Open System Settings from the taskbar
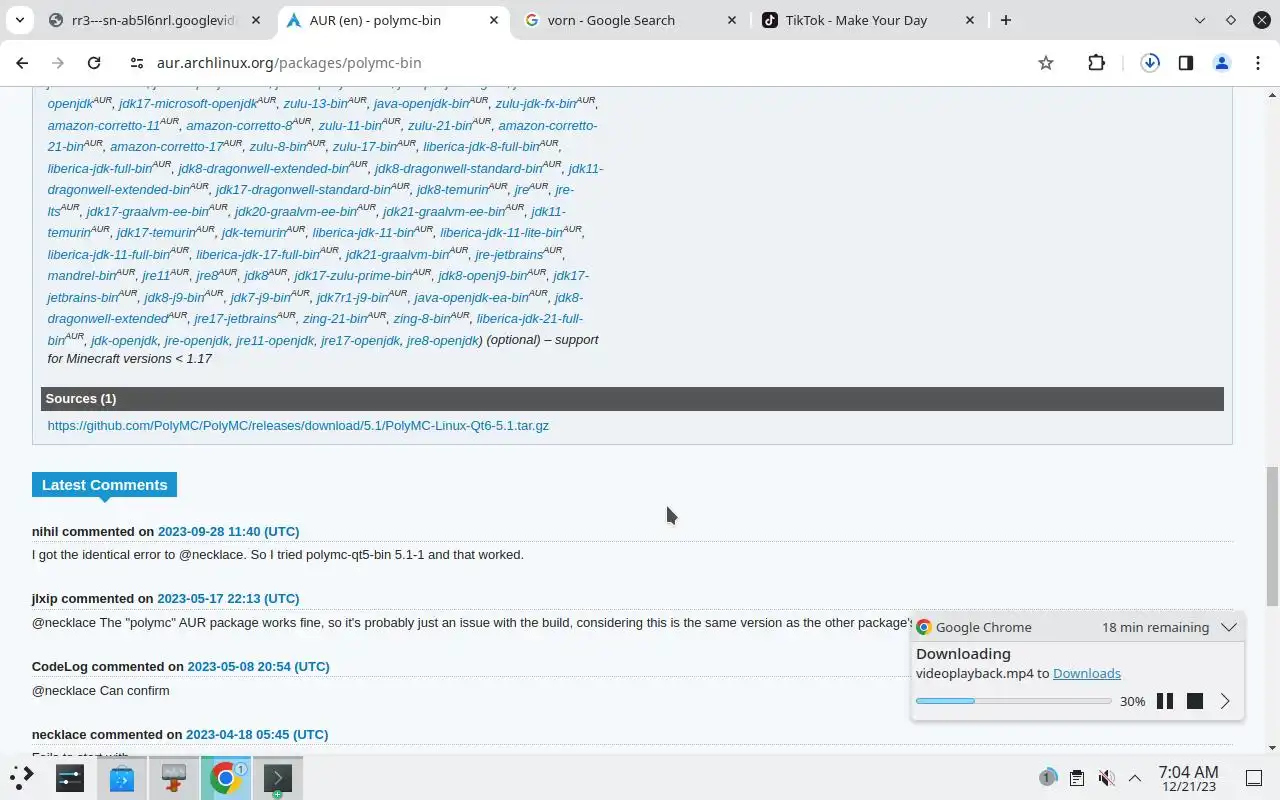The width and height of the screenshot is (1280, 800). [70, 777]
